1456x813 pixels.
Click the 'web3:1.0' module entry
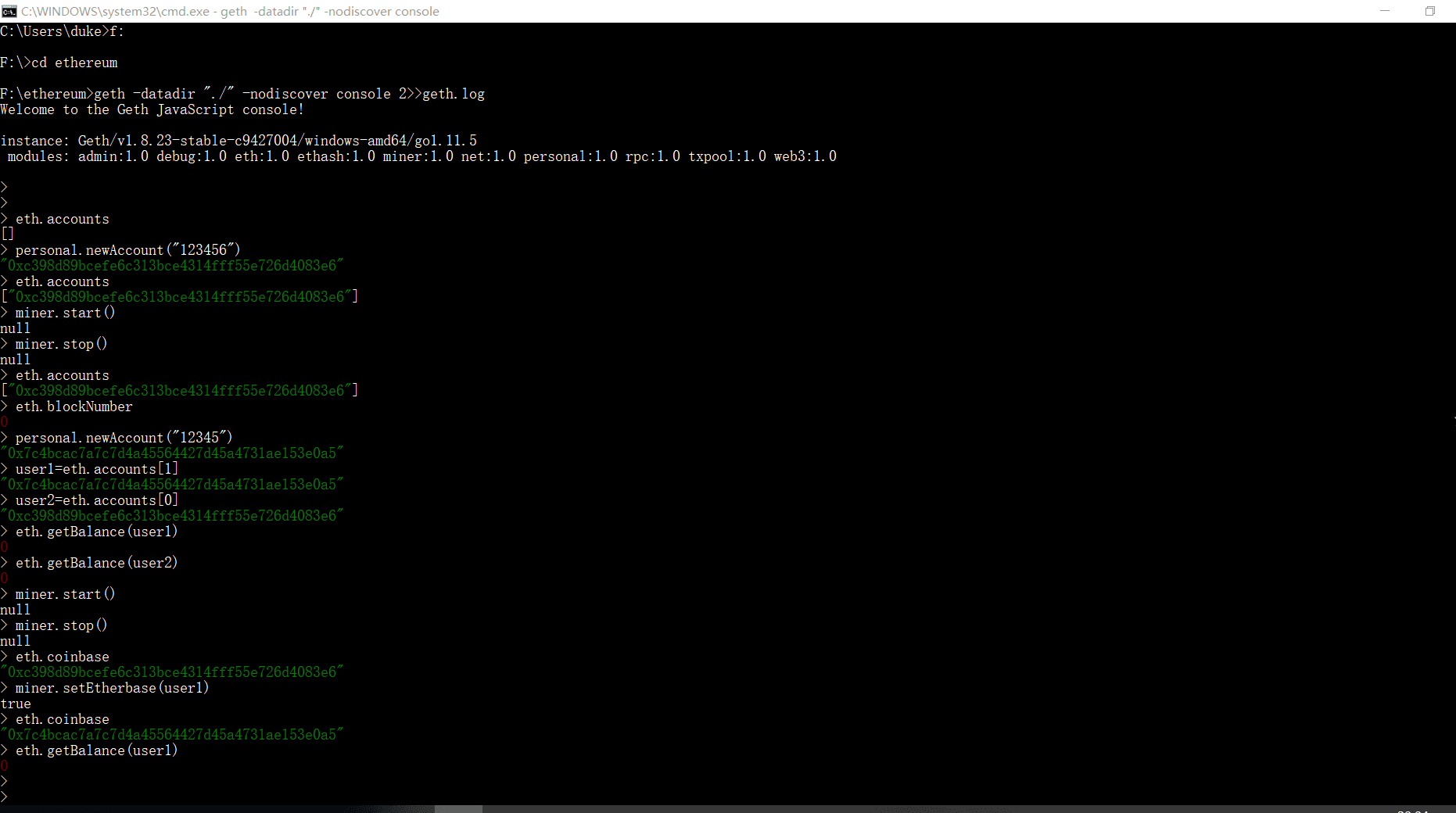805,156
